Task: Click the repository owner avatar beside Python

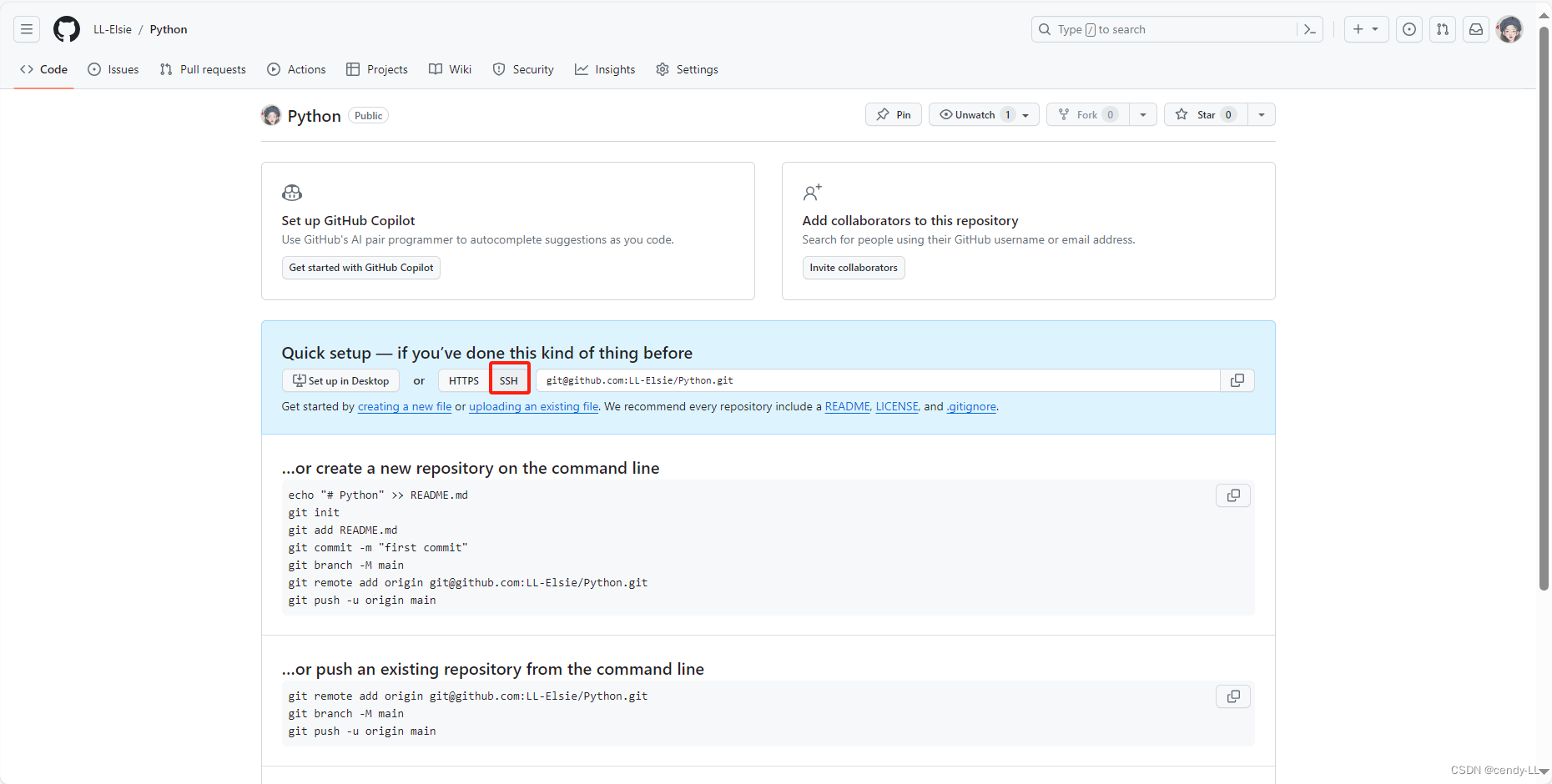Action: (271, 115)
